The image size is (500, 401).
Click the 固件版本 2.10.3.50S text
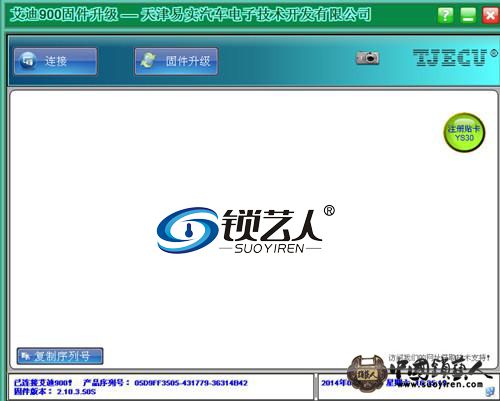tap(55, 391)
